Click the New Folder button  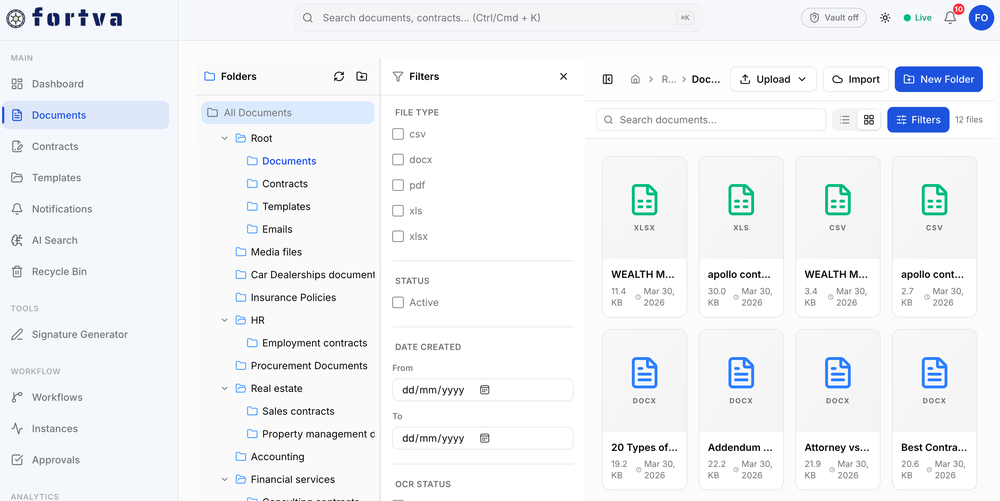939,79
